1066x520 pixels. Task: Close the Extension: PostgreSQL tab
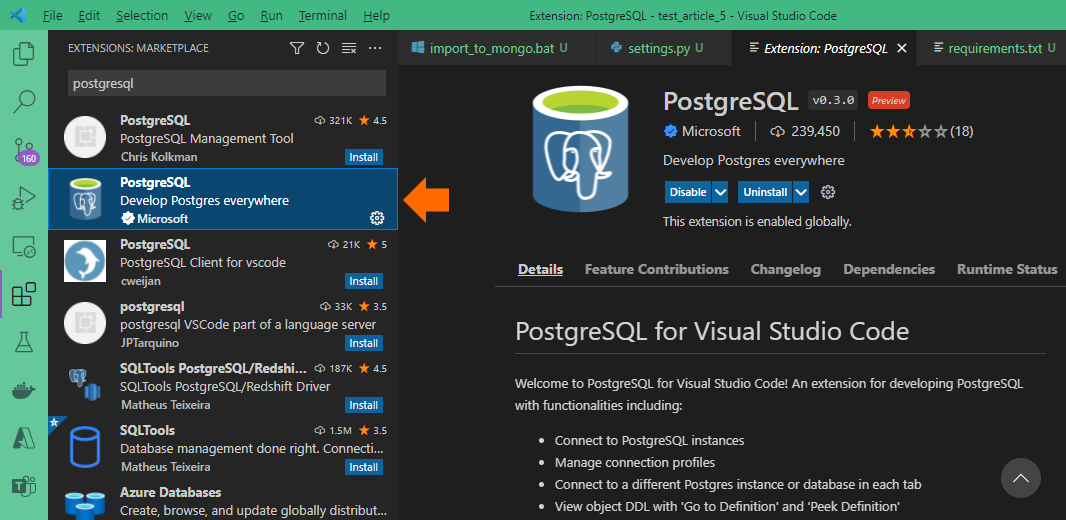click(x=902, y=48)
